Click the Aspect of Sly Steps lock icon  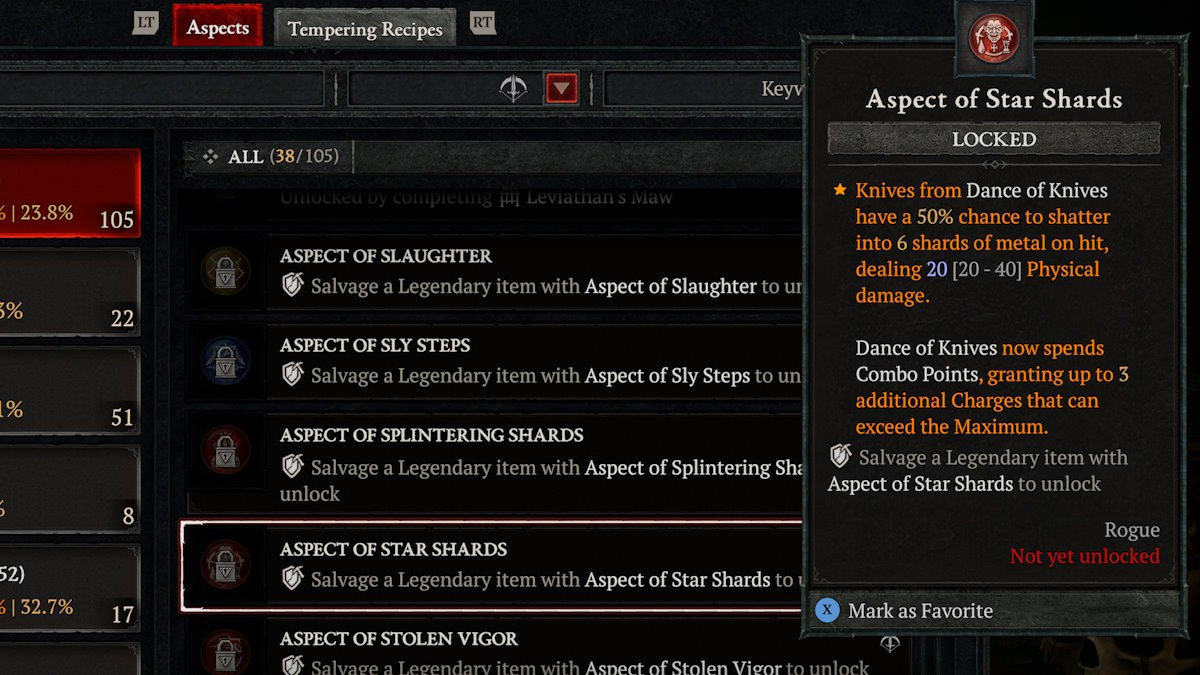click(225, 361)
